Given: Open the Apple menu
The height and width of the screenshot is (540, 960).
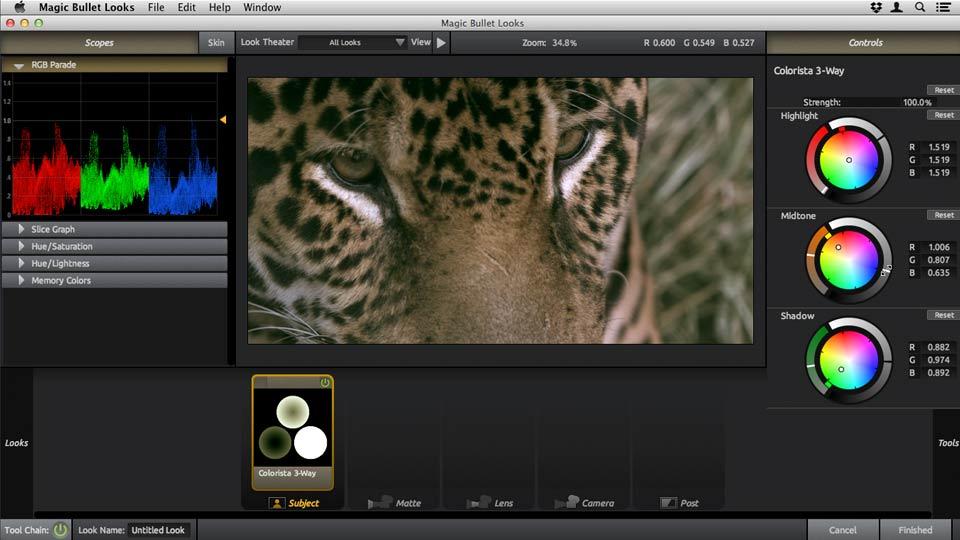Looking at the screenshot, I should point(19,7).
